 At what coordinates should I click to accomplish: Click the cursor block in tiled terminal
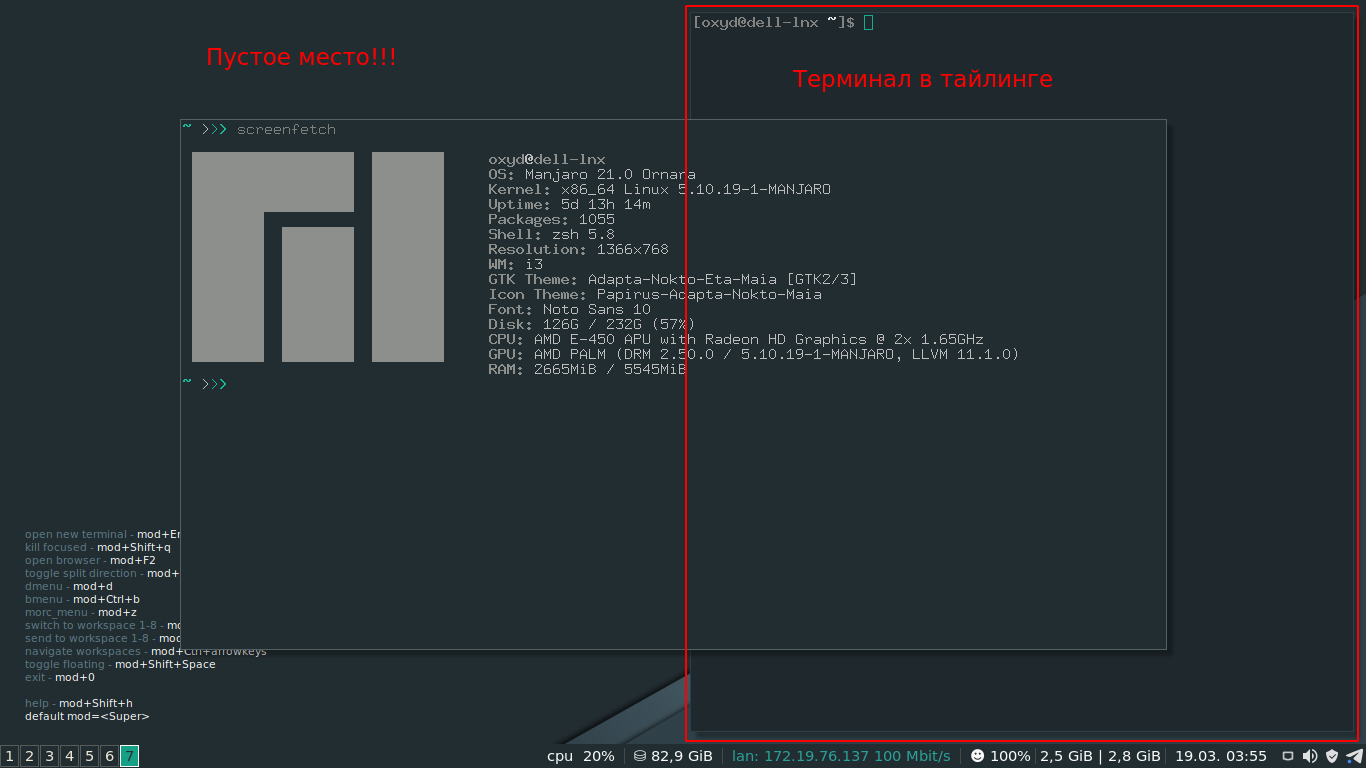[x=868, y=22]
